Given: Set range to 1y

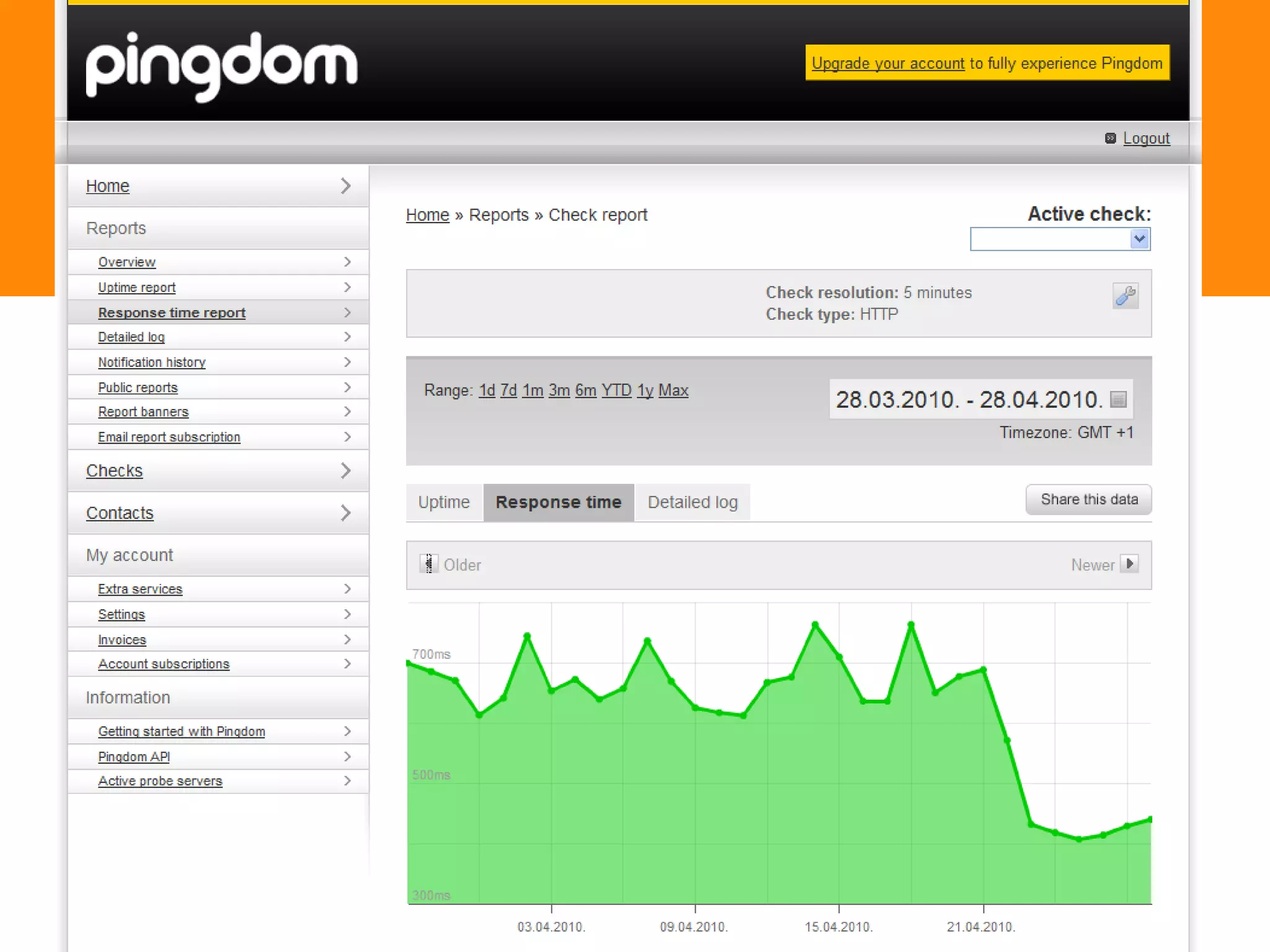Looking at the screenshot, I should tap(645, 390).
